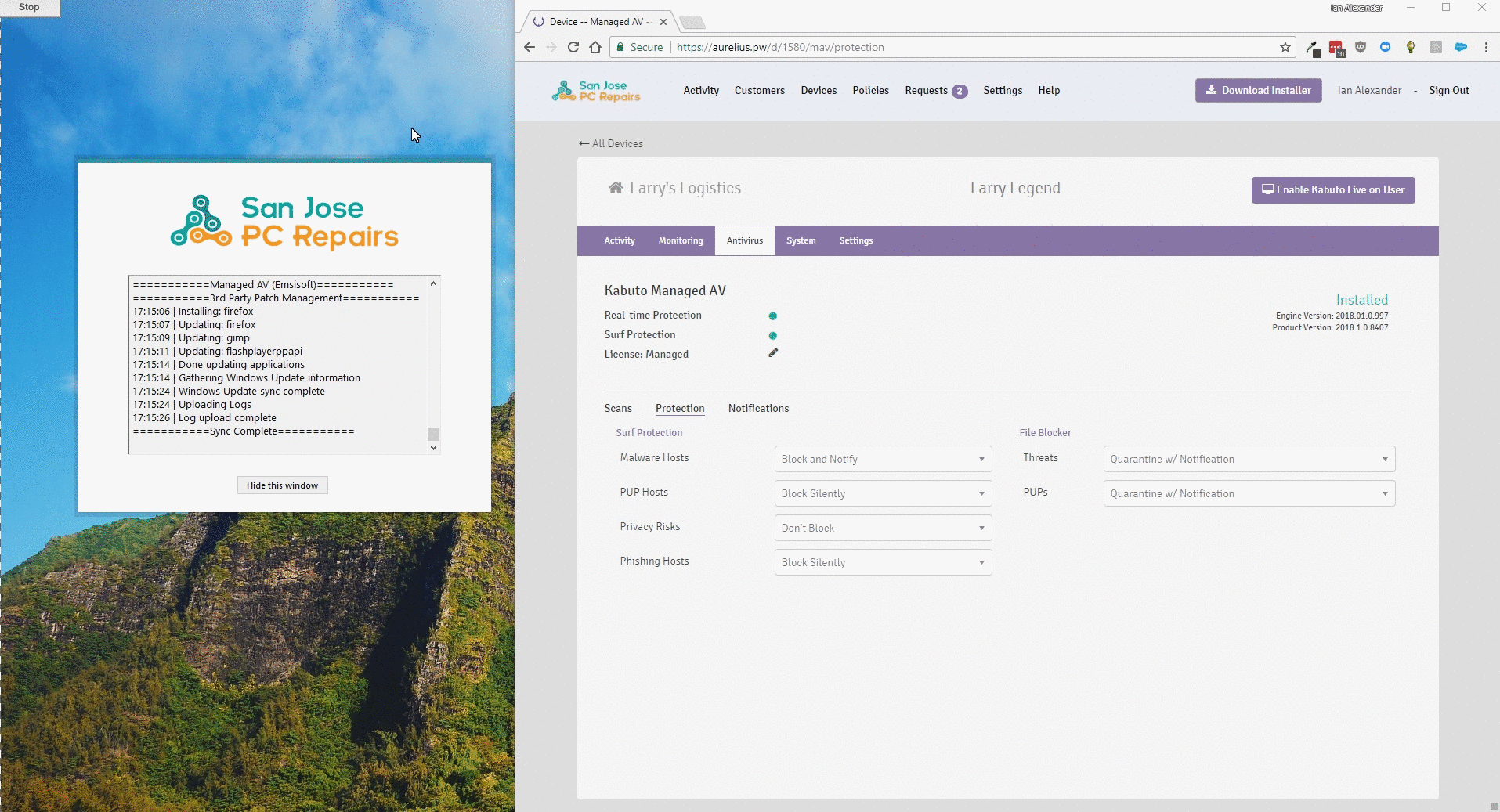
Task: Open the Privacy Risks dropdown
Action: click(883, 528)
